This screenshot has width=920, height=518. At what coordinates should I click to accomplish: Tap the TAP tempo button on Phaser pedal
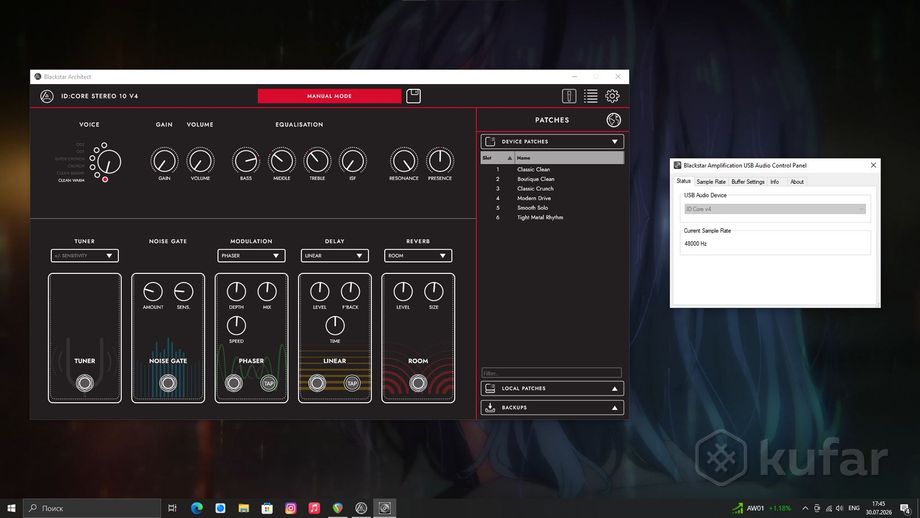pos(269,383)
